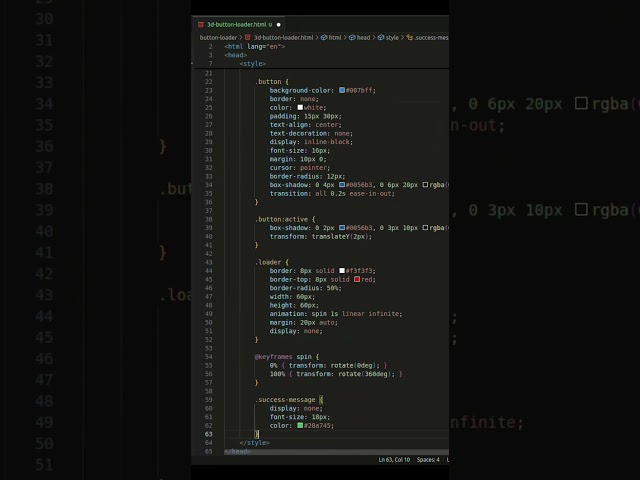Screen dimensions: 640x480
Task: Click line number 63 in gutter
Action: tap(209, 434)
